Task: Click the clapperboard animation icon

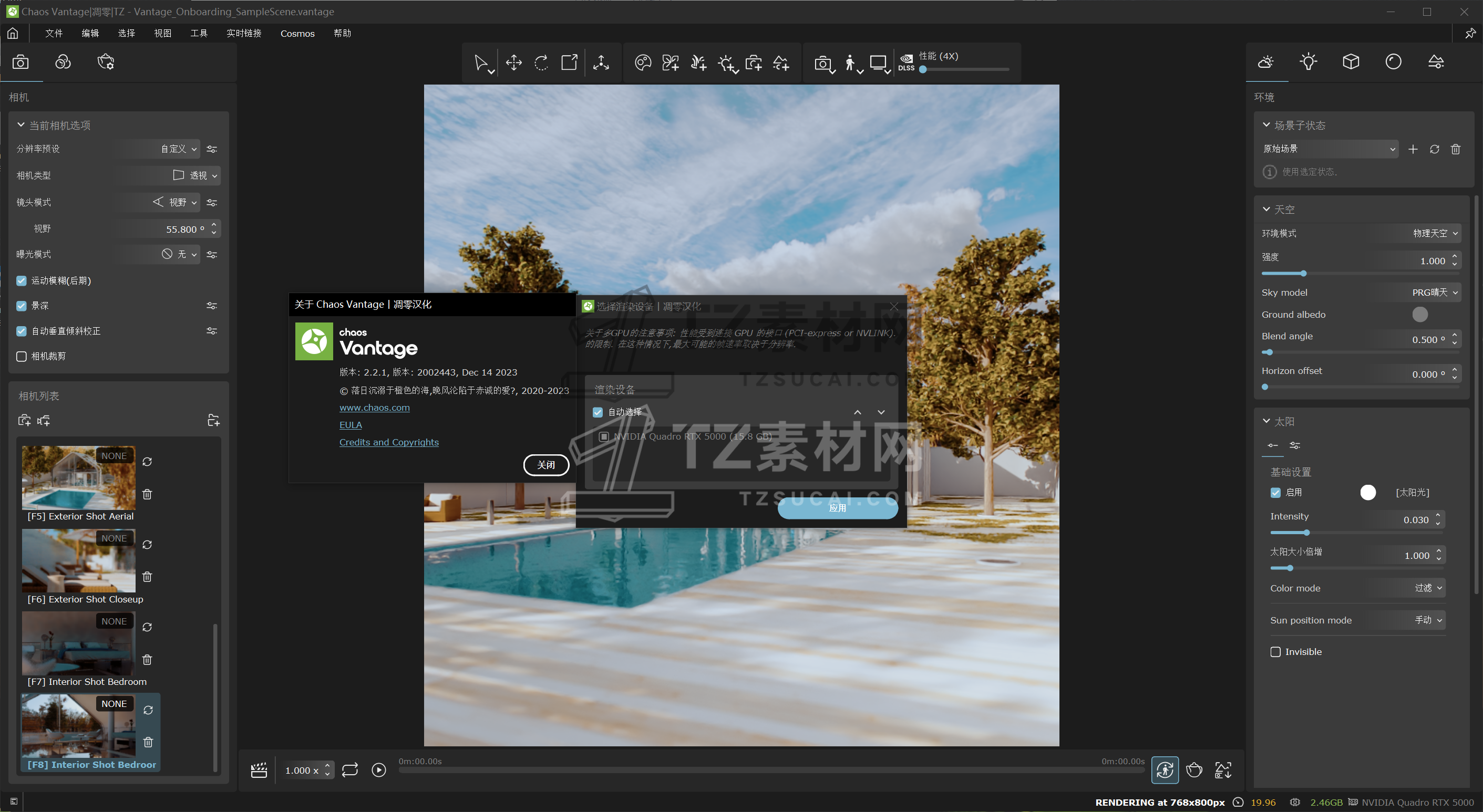Action: coord(259,770)
